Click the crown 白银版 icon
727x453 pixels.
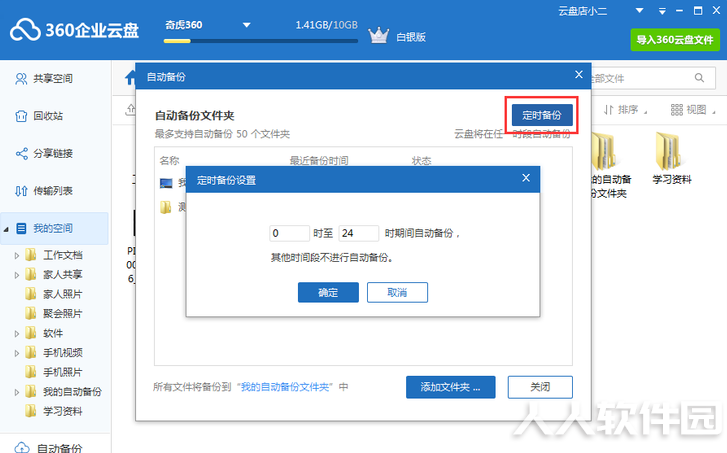378,35
